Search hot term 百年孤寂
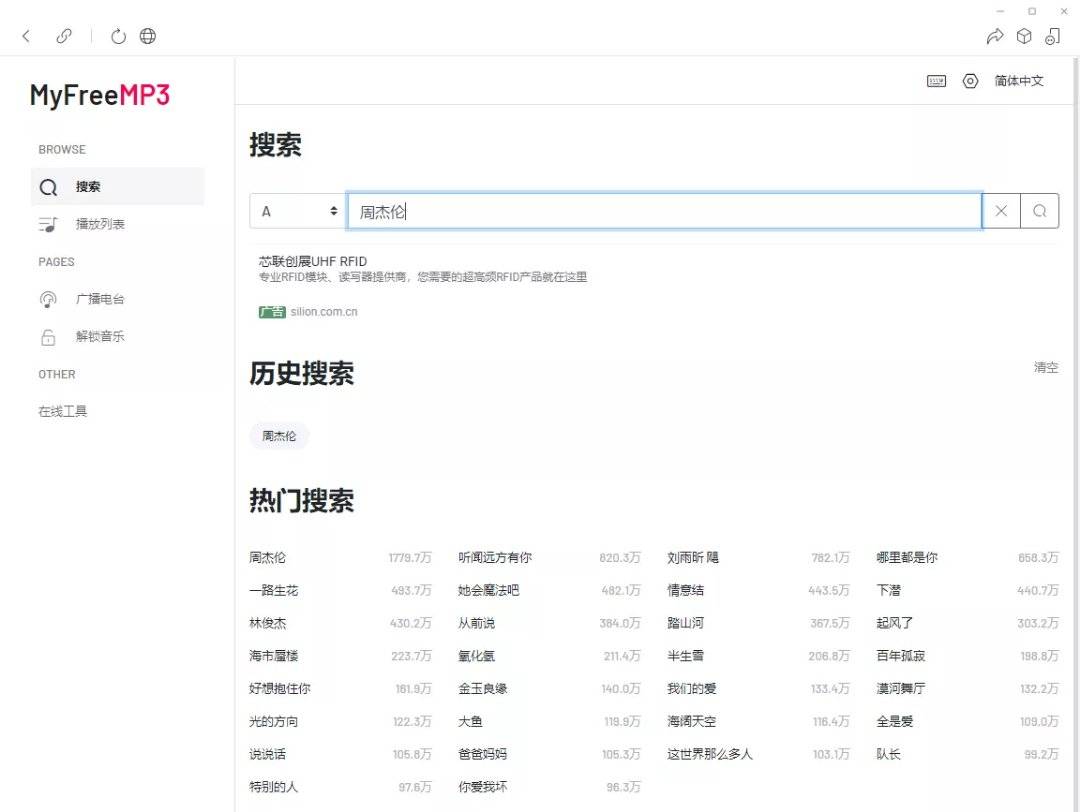The height and width of the screenshot is (812, 1080). click(x=901, y=656)
